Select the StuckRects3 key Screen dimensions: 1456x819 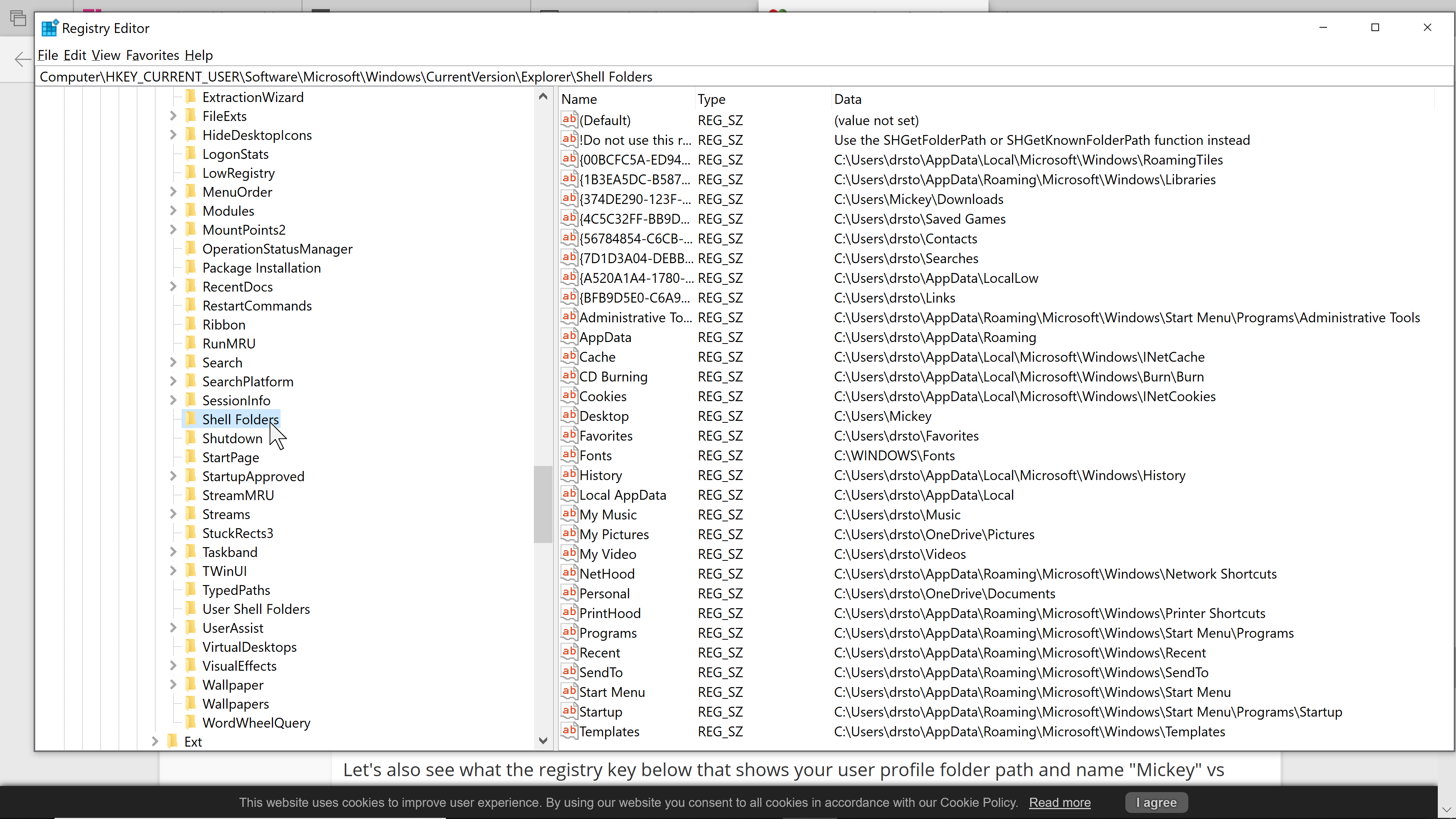click(237, 533)
